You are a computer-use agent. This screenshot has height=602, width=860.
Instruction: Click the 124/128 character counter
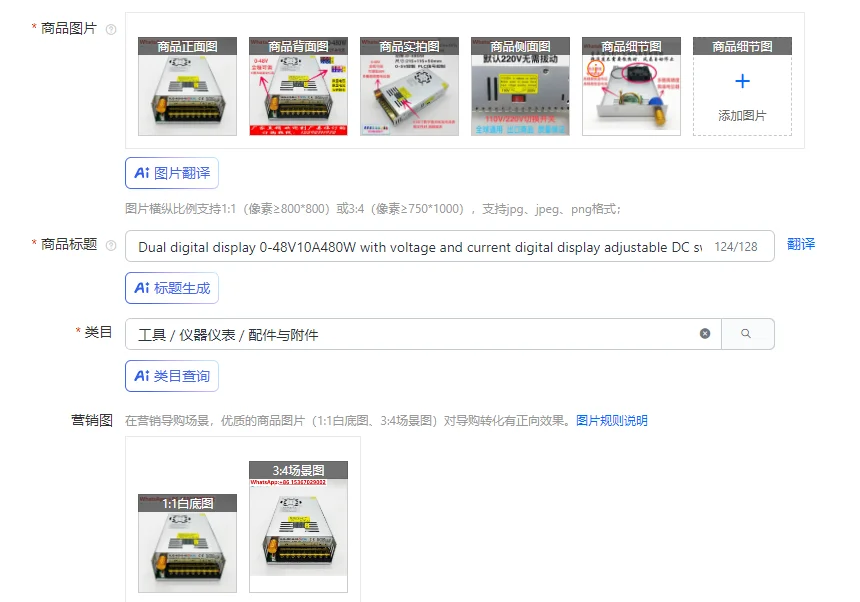point(735,247)
